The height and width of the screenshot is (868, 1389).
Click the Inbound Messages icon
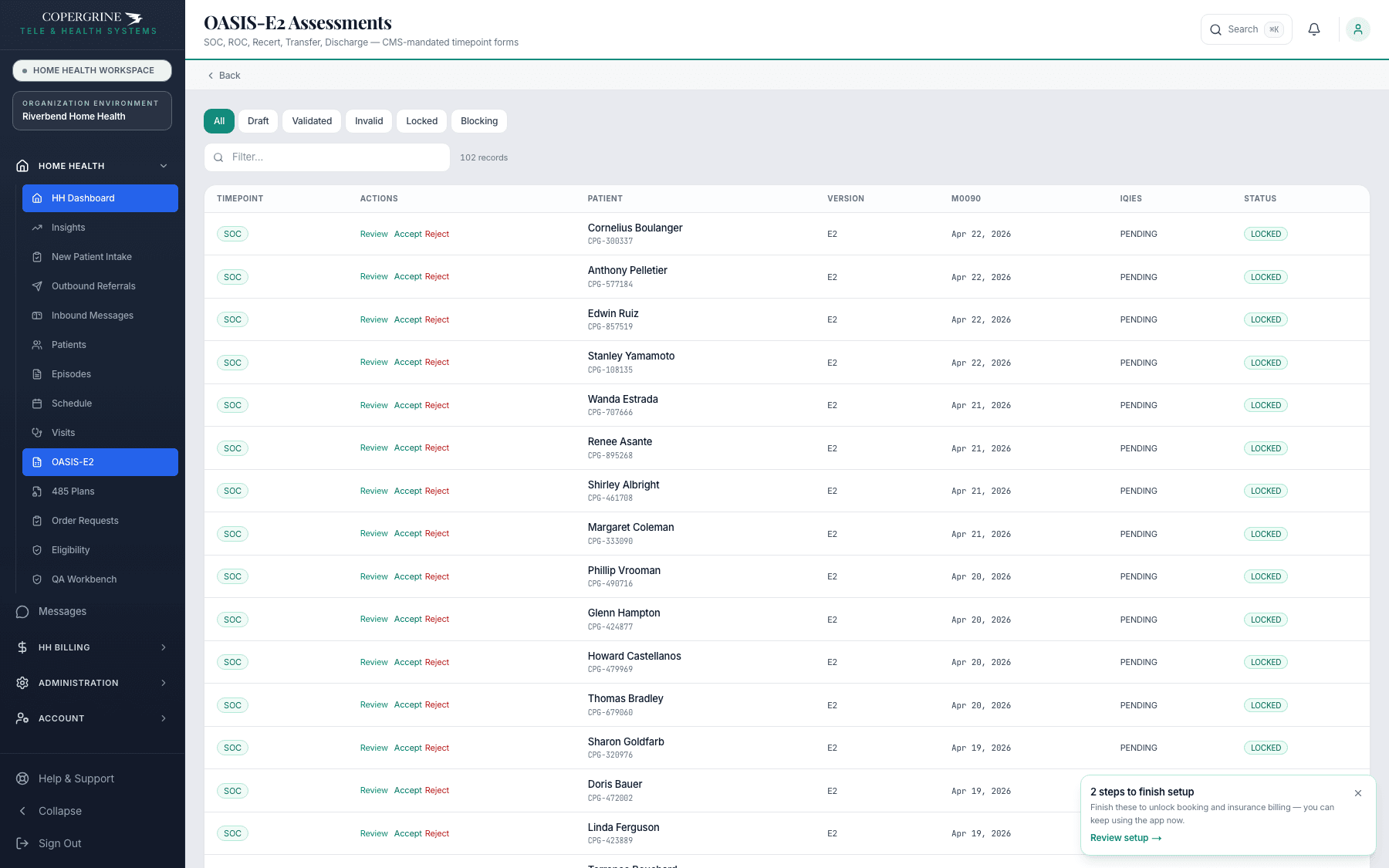coord(37,316)
